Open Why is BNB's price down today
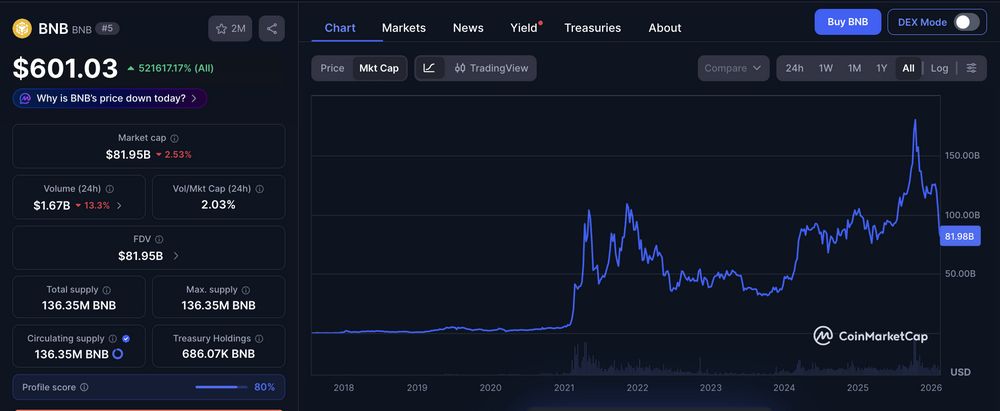This screenshot has width=1000, height=411. click(110, 98)
